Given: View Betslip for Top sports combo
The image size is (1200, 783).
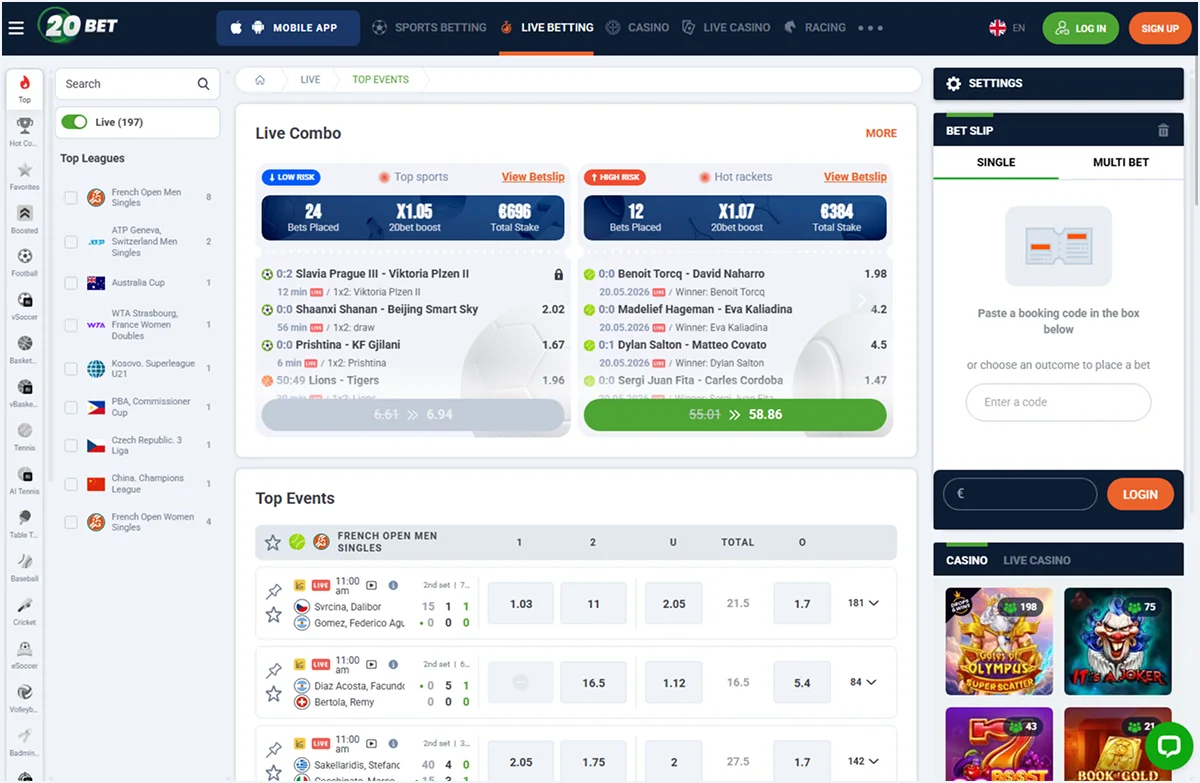Looking at the screenshot, I should [533, 177].
